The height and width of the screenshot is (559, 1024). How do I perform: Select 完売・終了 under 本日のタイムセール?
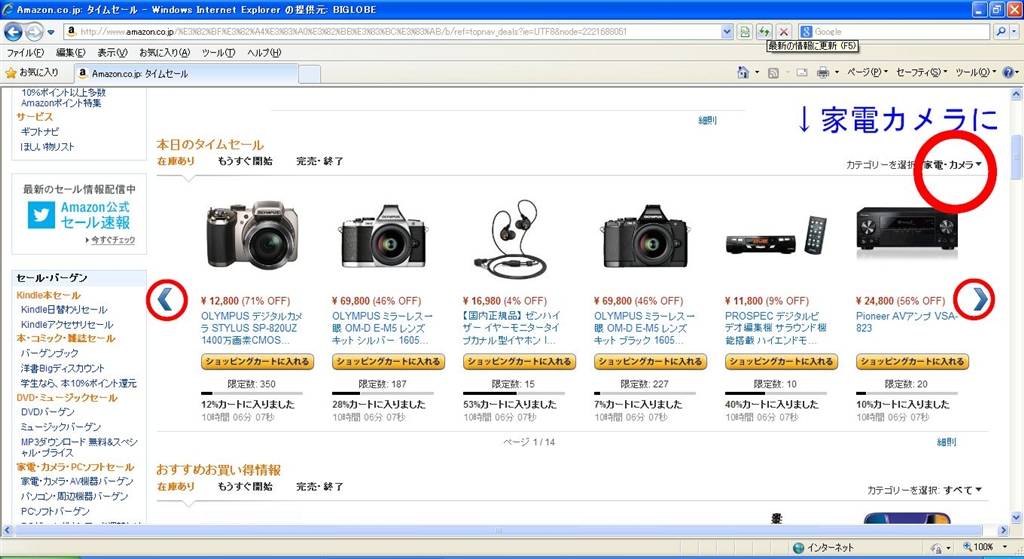[x=319, y=161]
